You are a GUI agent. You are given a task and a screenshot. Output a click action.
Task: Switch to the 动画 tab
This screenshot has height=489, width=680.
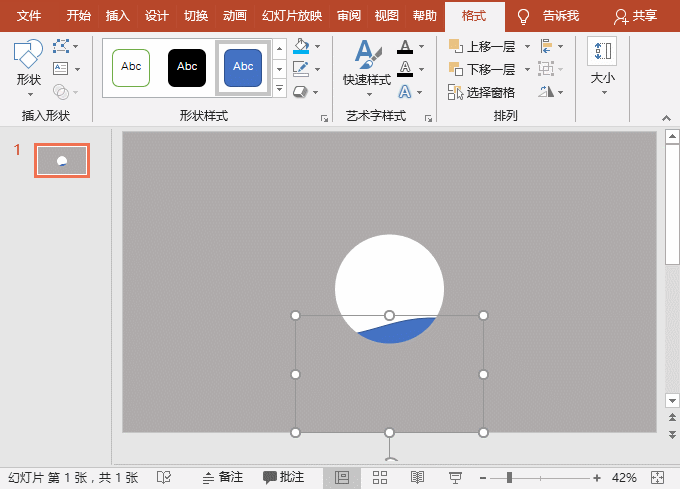click(x=235, y=16)
